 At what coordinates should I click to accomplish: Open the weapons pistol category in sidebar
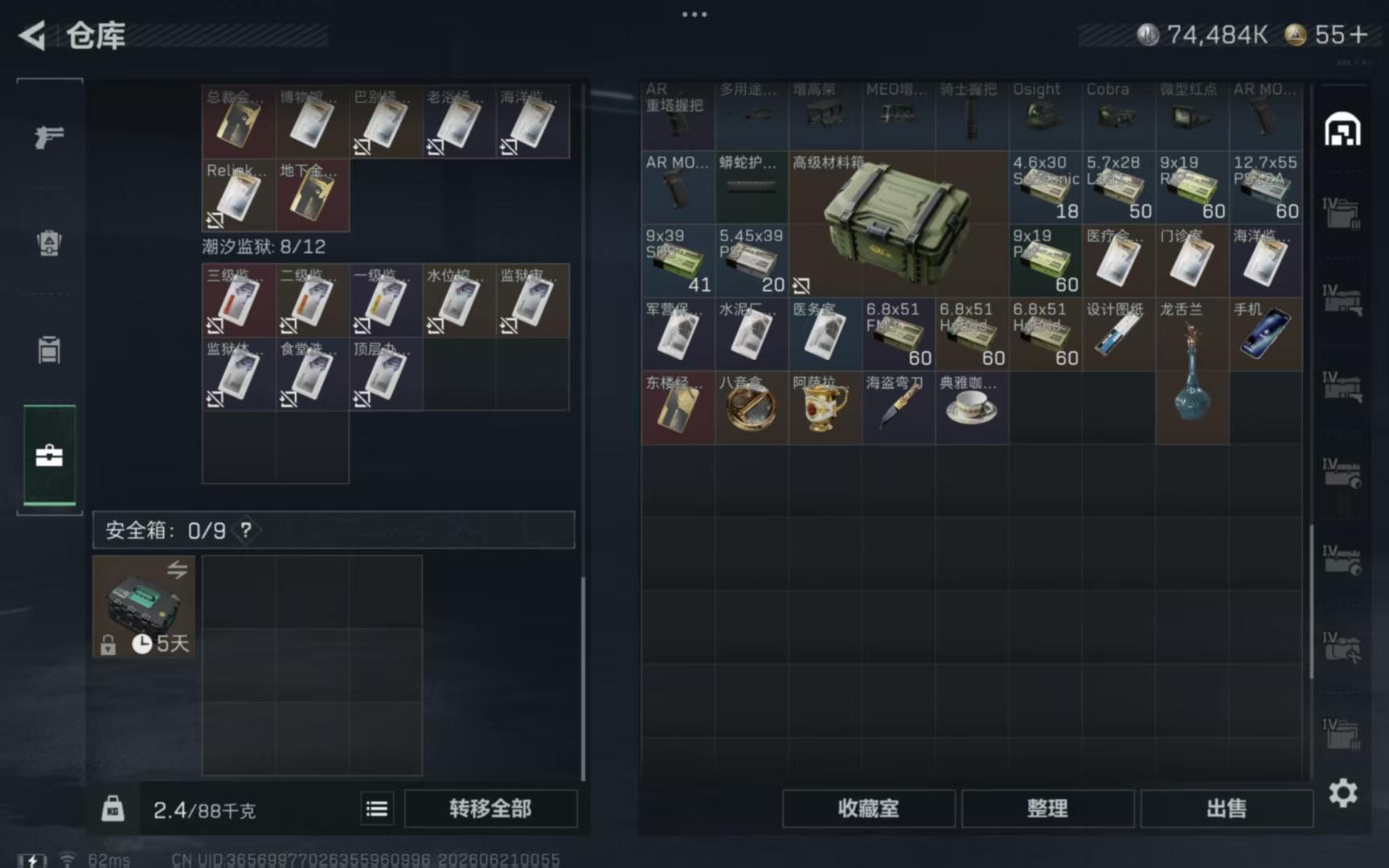pyautogui.click(x=49, y=137)
